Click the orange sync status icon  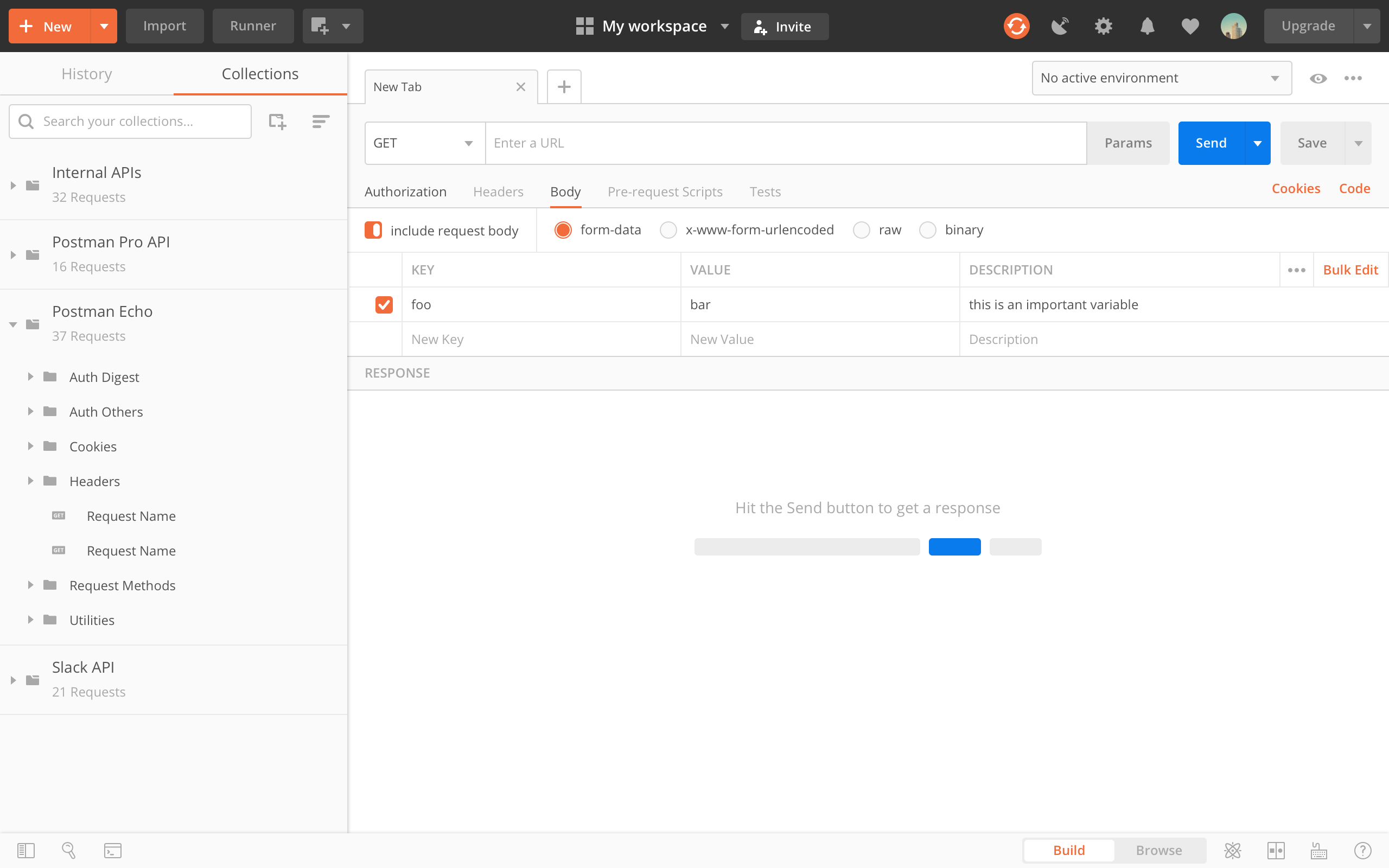tap(1016, 27)
